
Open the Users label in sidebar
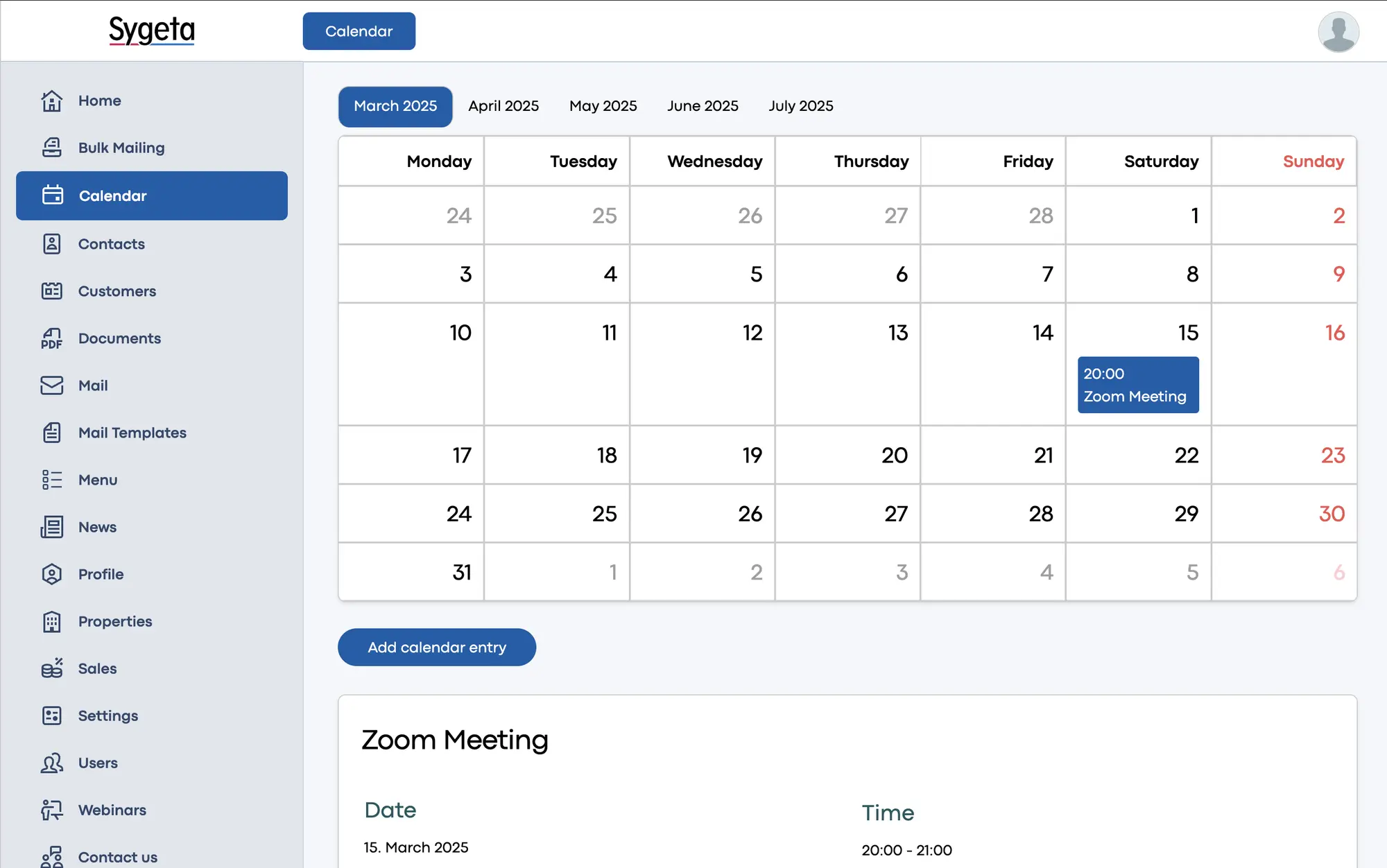point(98,763)
